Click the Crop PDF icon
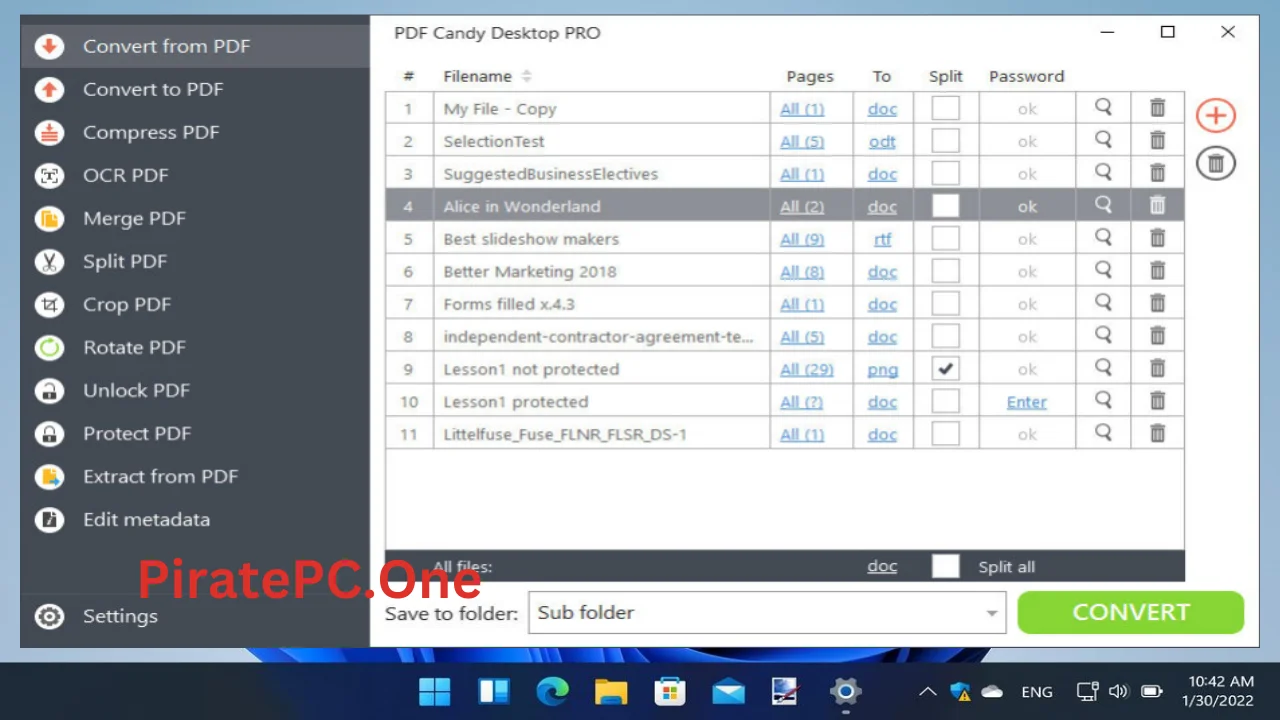The image size is (1280, 720). click(49, 304)
